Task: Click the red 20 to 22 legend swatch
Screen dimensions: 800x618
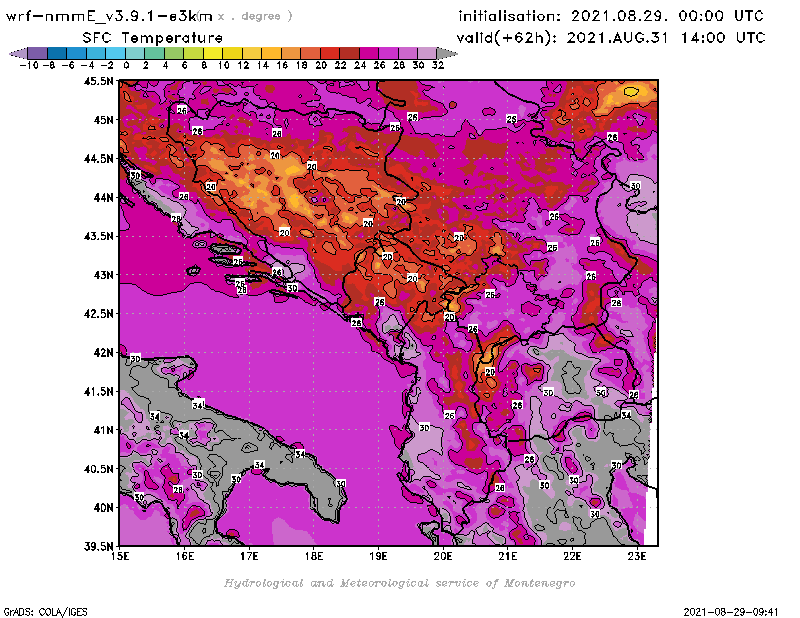Action: (330, 53)
